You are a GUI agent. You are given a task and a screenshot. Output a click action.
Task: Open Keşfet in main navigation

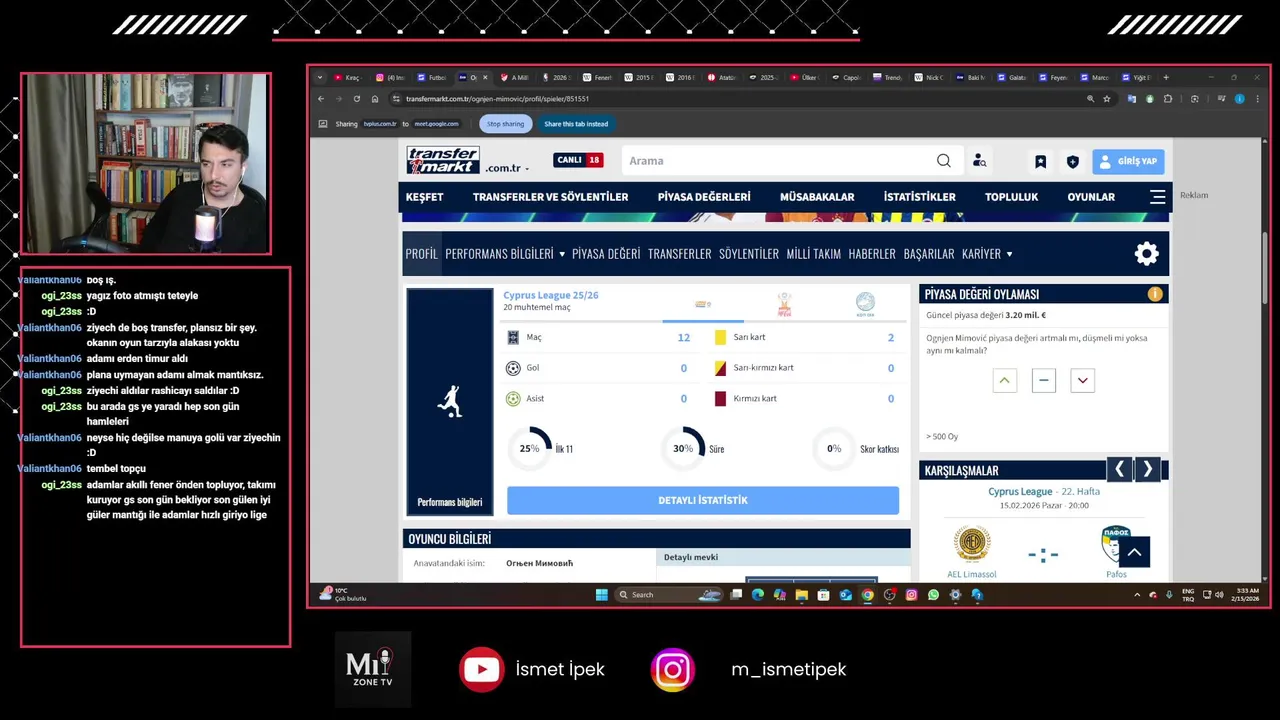tap(424, 197)
